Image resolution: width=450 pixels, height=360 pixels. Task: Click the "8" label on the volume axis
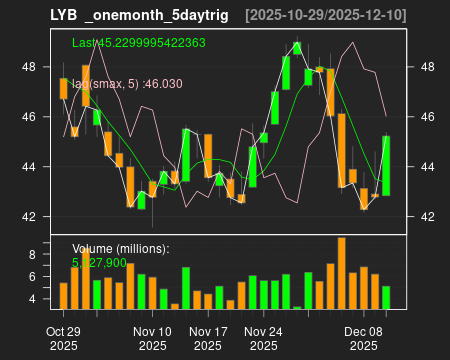(x=32, y=255)
